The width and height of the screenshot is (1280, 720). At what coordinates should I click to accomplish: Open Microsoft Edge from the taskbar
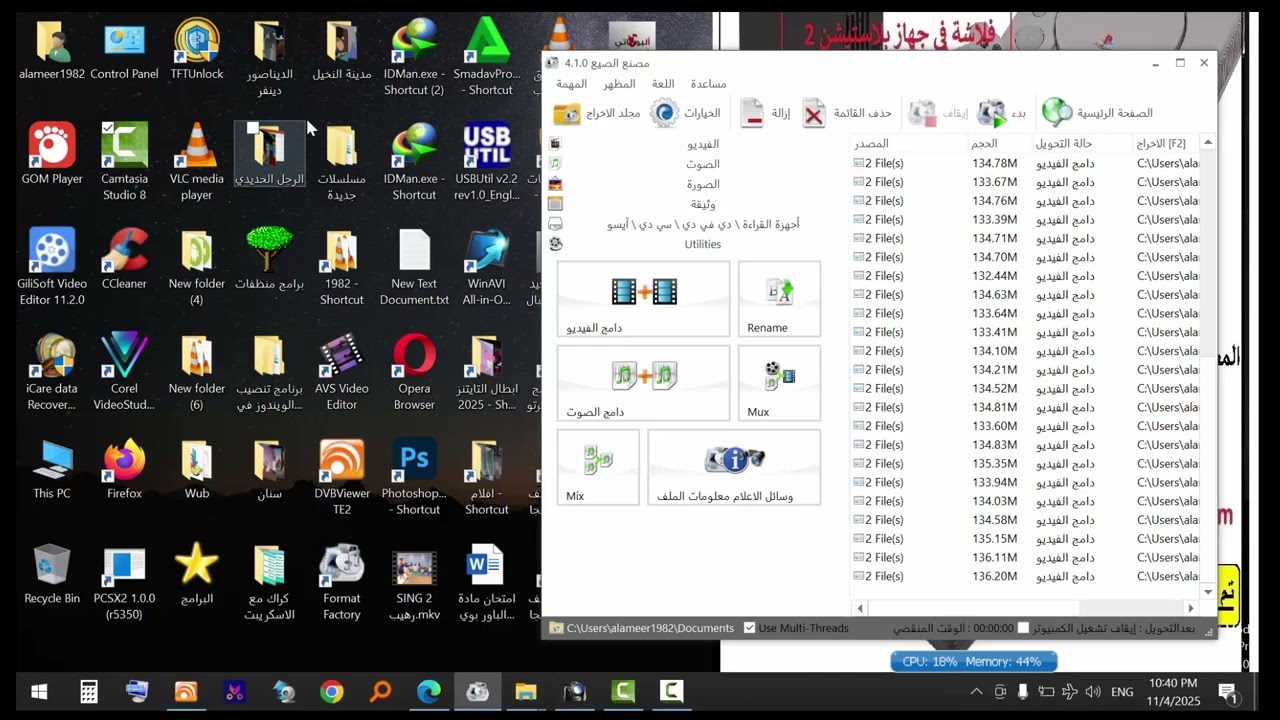pos(429,691)
